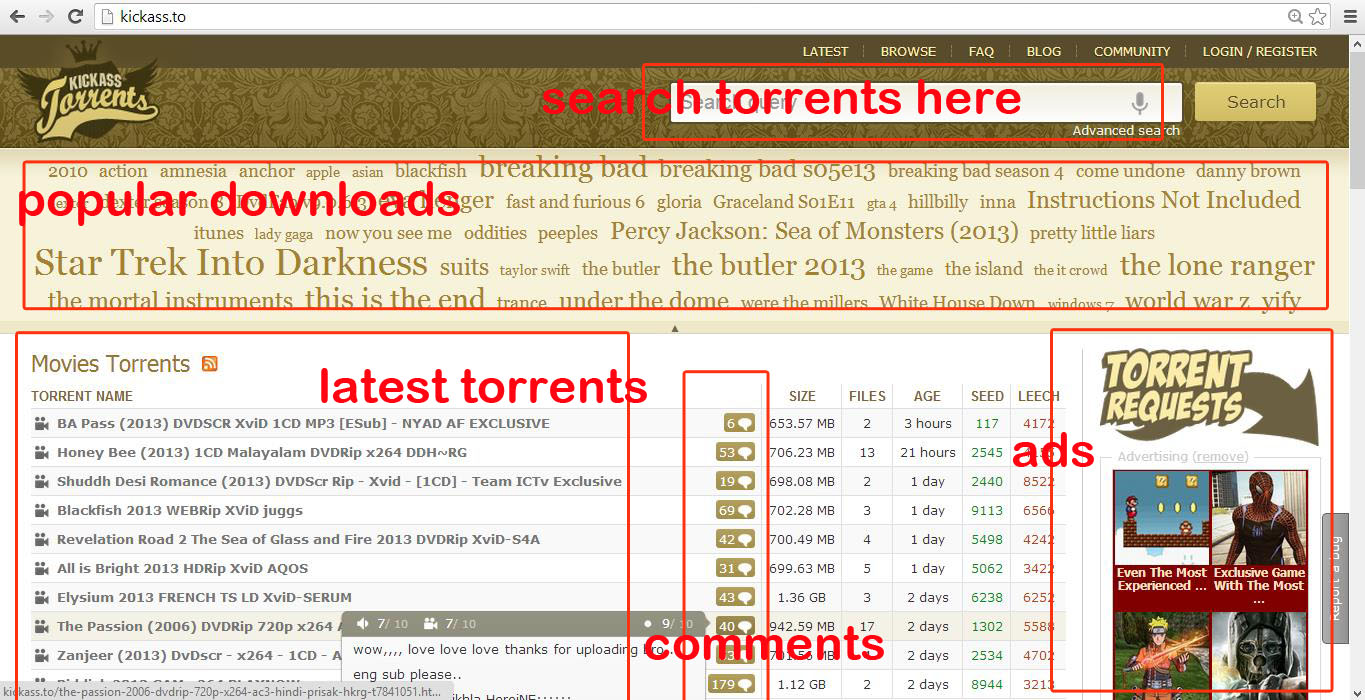Open 42 comments on Revelation Road 2
This screenshot has height=700, width=1365.
(x=735, y=539)
